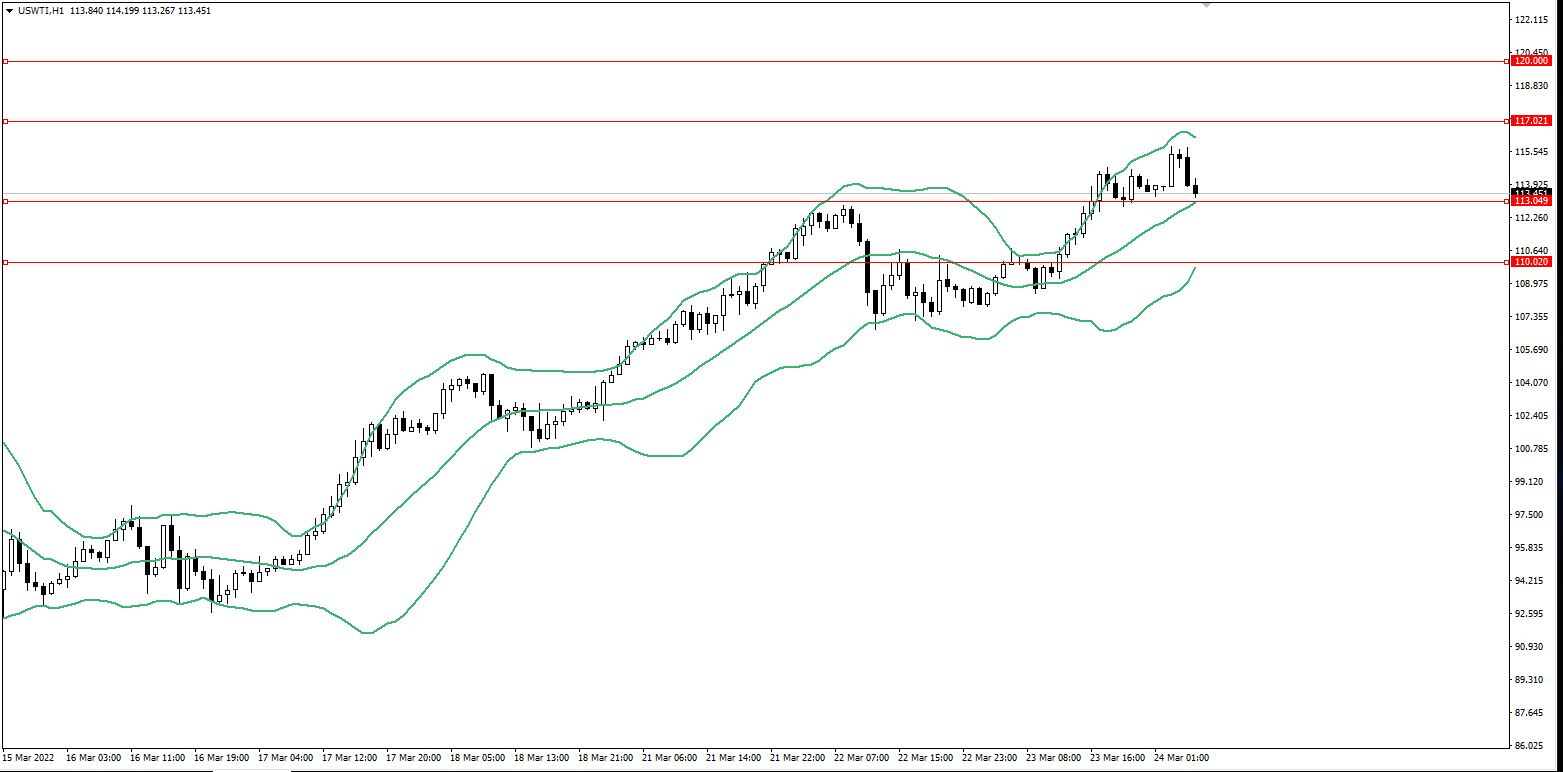Click the 23 Mar 08:00 time label
This screenshot has height=772, width=1563.
(1053, 758)
